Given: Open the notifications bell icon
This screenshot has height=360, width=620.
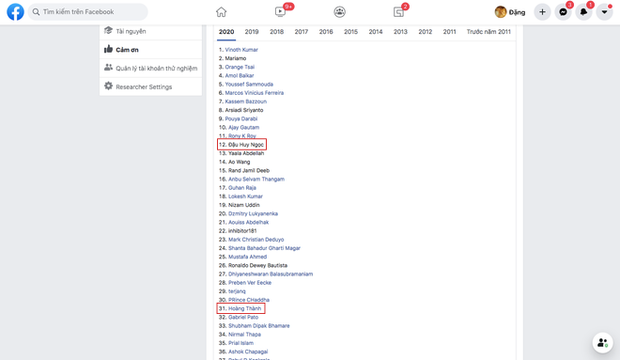Looking at the screenshot, I should tap(584, 12).
